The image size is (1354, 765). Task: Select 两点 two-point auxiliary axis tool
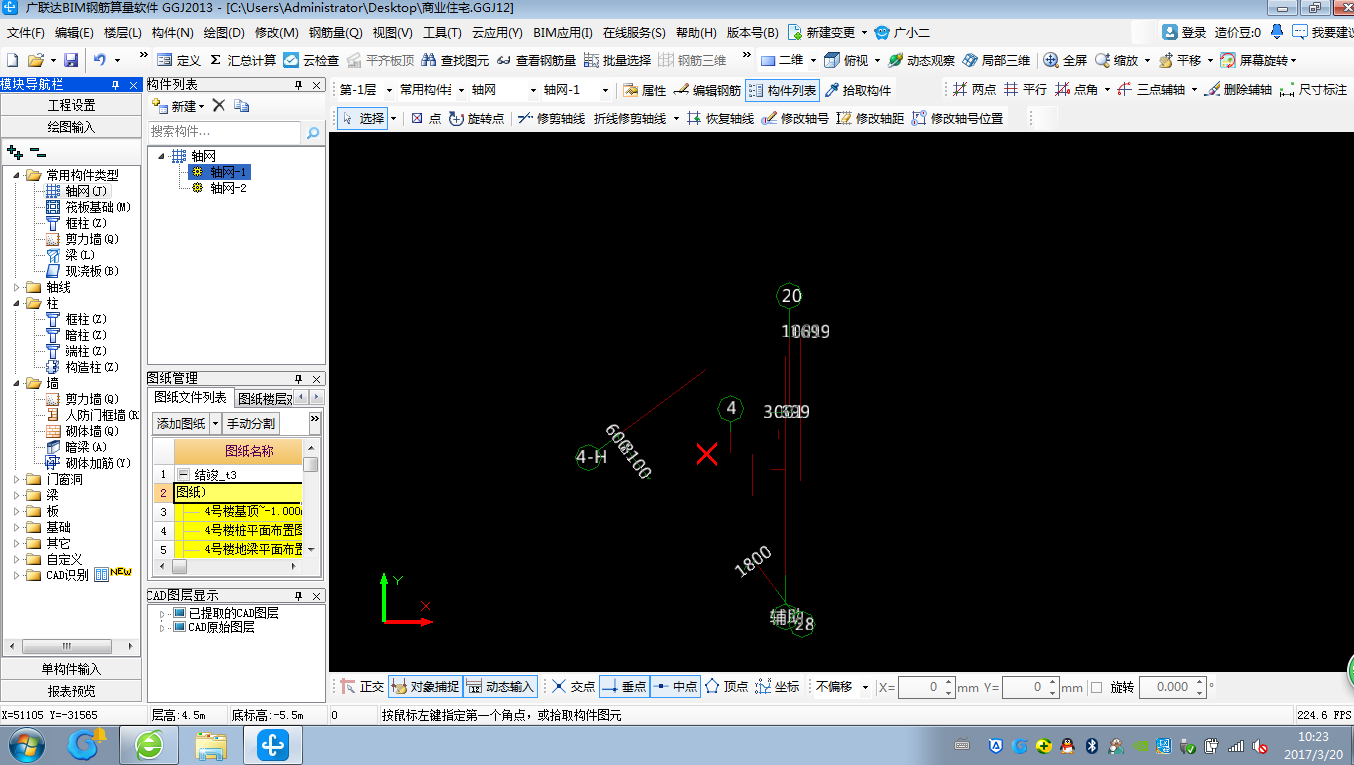click(x=974, y=90)
